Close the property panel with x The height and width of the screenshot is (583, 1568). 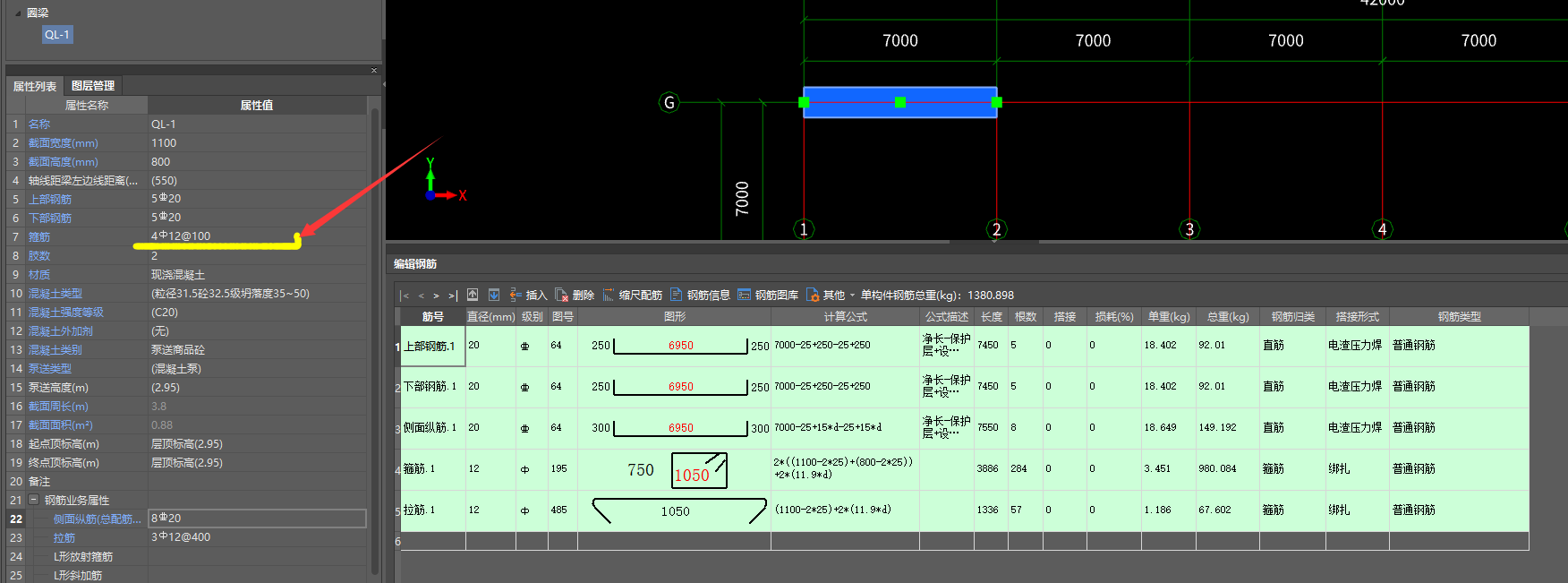tap(374, 70)
